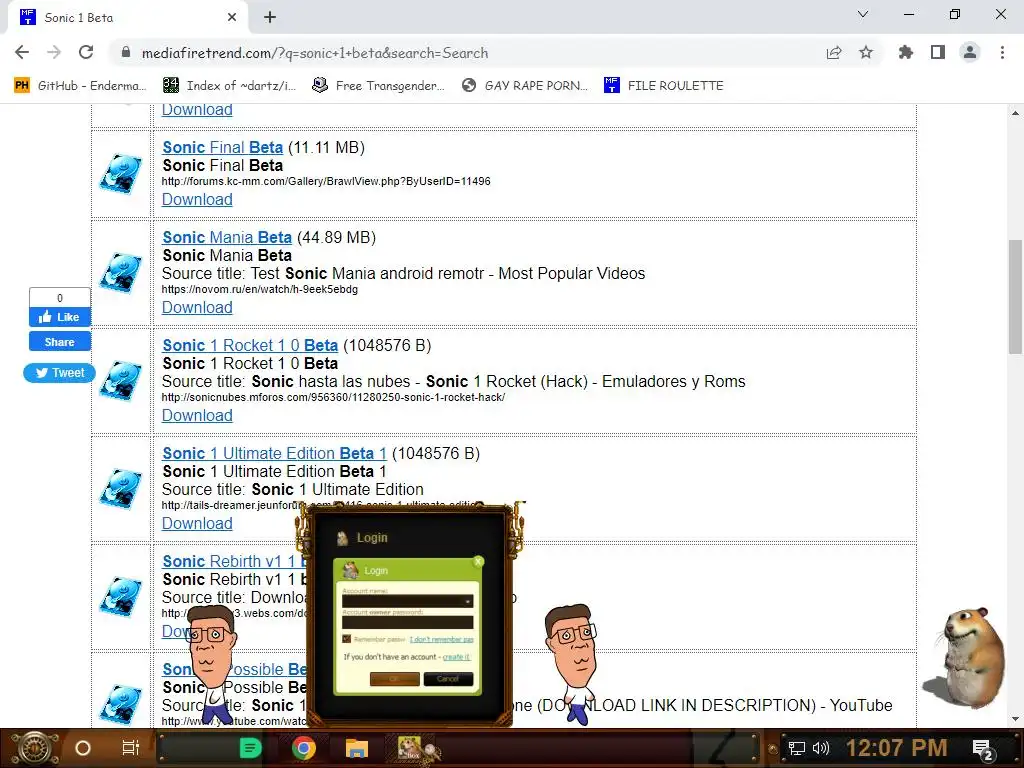Click the scrollbar down arrow
This screenshot has height=768, width=1024.
point(1015,718)
